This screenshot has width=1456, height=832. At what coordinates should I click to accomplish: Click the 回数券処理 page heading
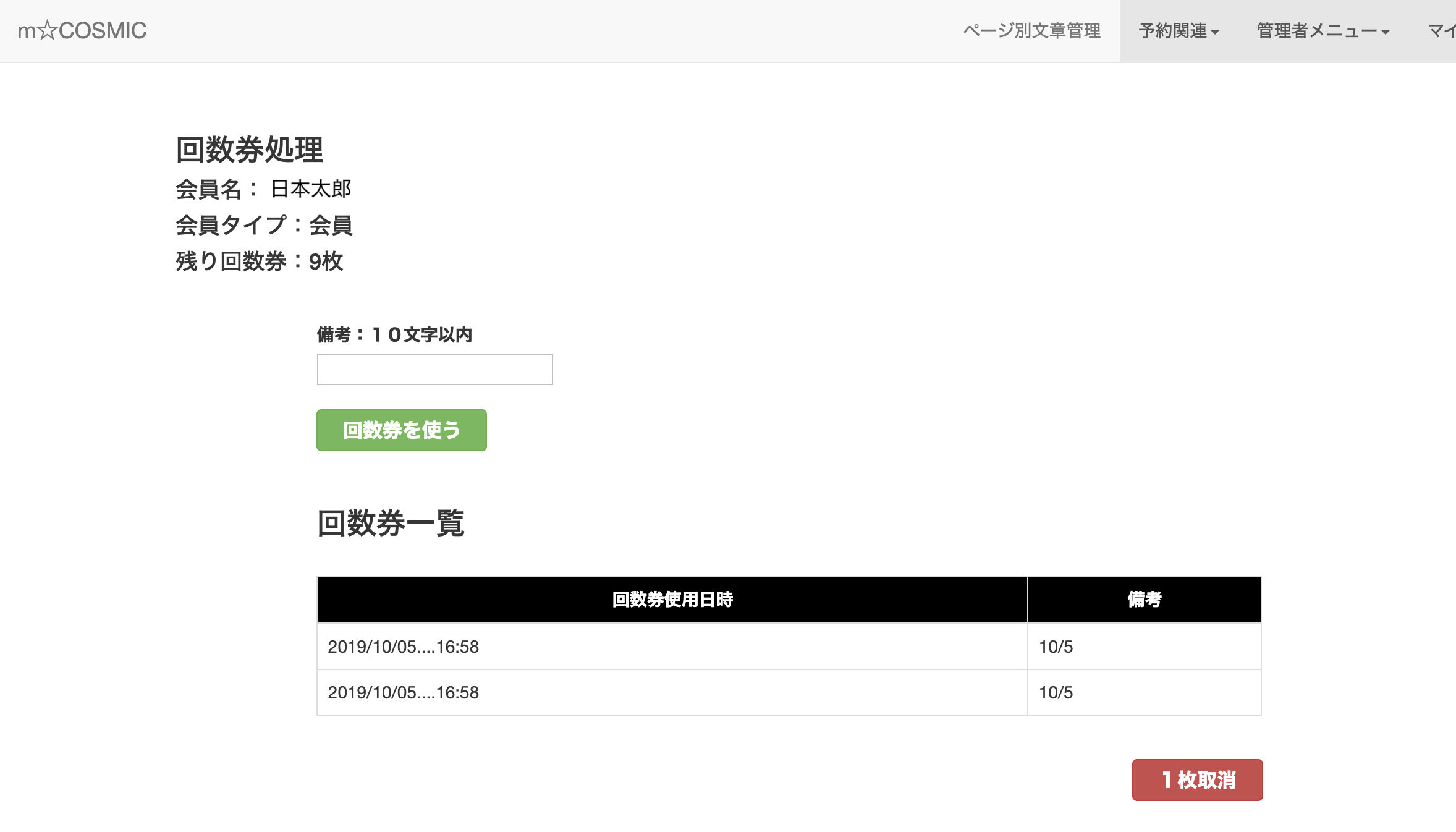pos(249,150)
